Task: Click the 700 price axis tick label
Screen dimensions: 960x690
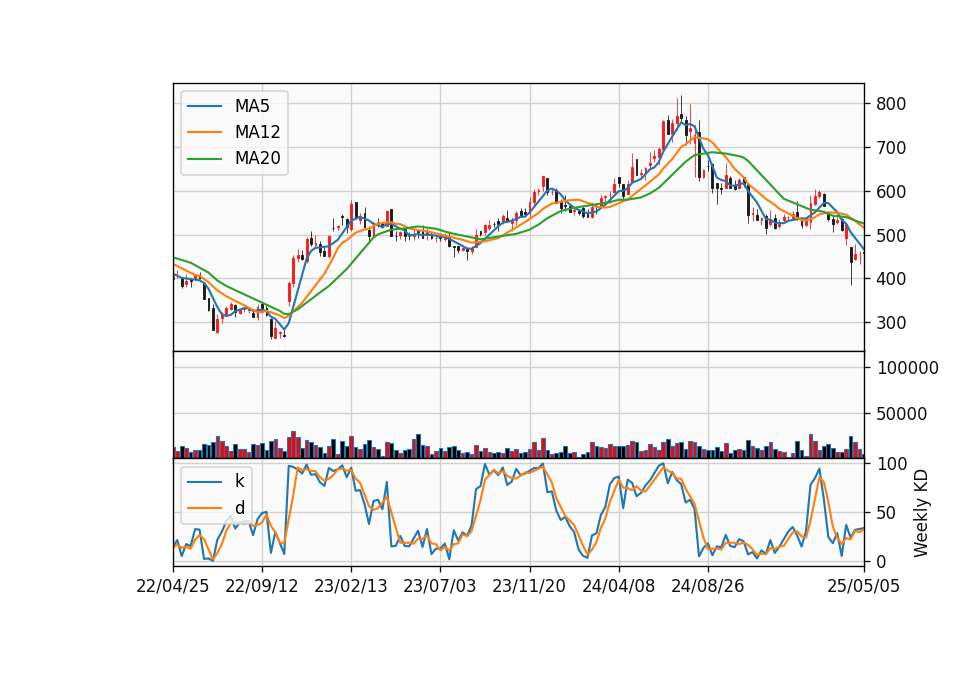Action: pos(891,148)
